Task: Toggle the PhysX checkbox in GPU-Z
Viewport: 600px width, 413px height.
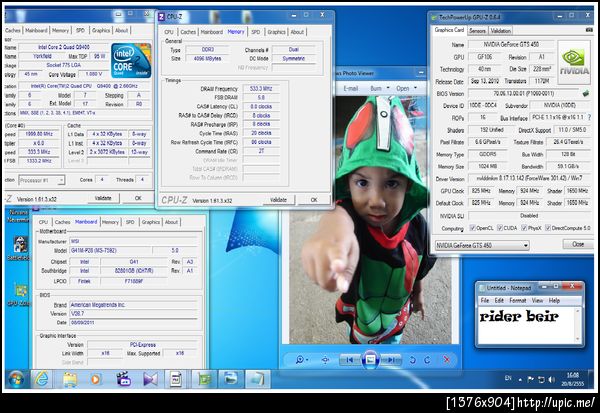Action: point(524,228)
